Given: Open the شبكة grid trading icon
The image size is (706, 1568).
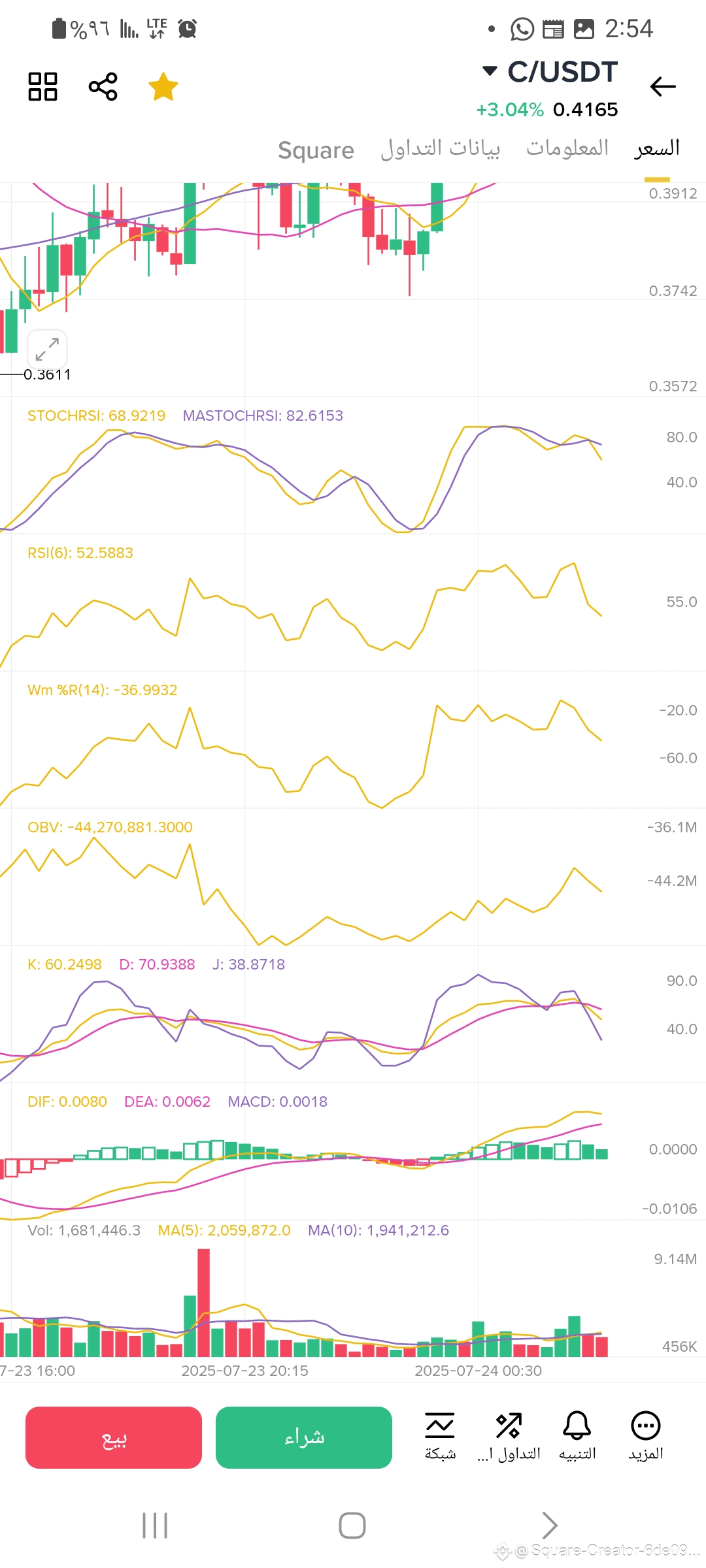Looking at the screenshot, I should coord(440,1436).
